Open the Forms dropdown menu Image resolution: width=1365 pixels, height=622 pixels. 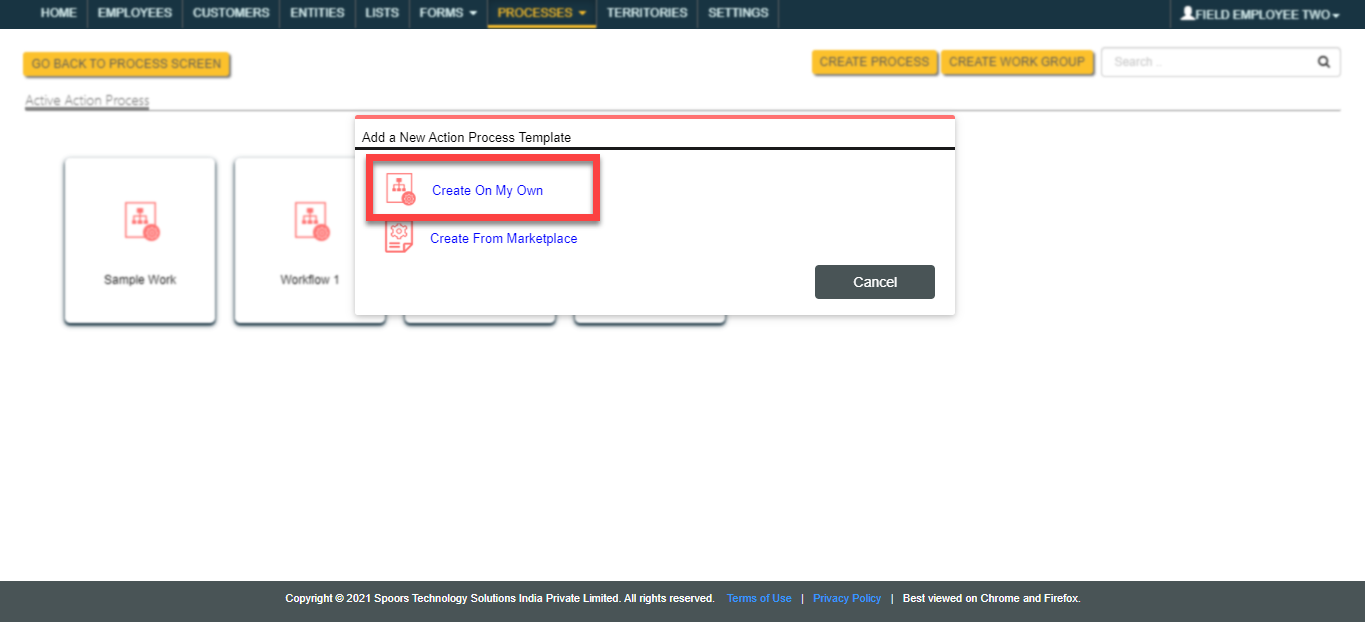[x=447, y=13]
